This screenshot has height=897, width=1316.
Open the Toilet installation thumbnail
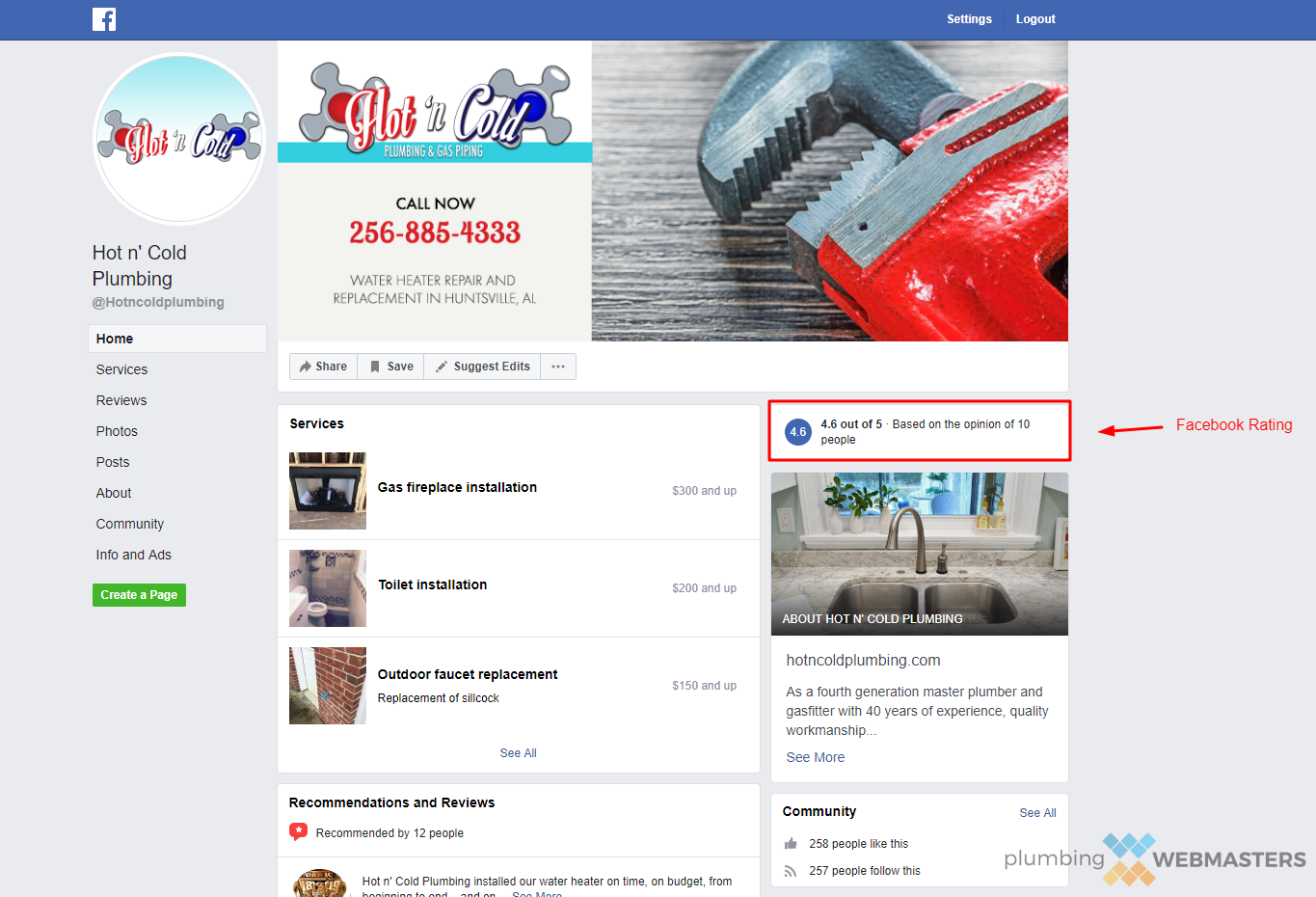coord(328,588)
